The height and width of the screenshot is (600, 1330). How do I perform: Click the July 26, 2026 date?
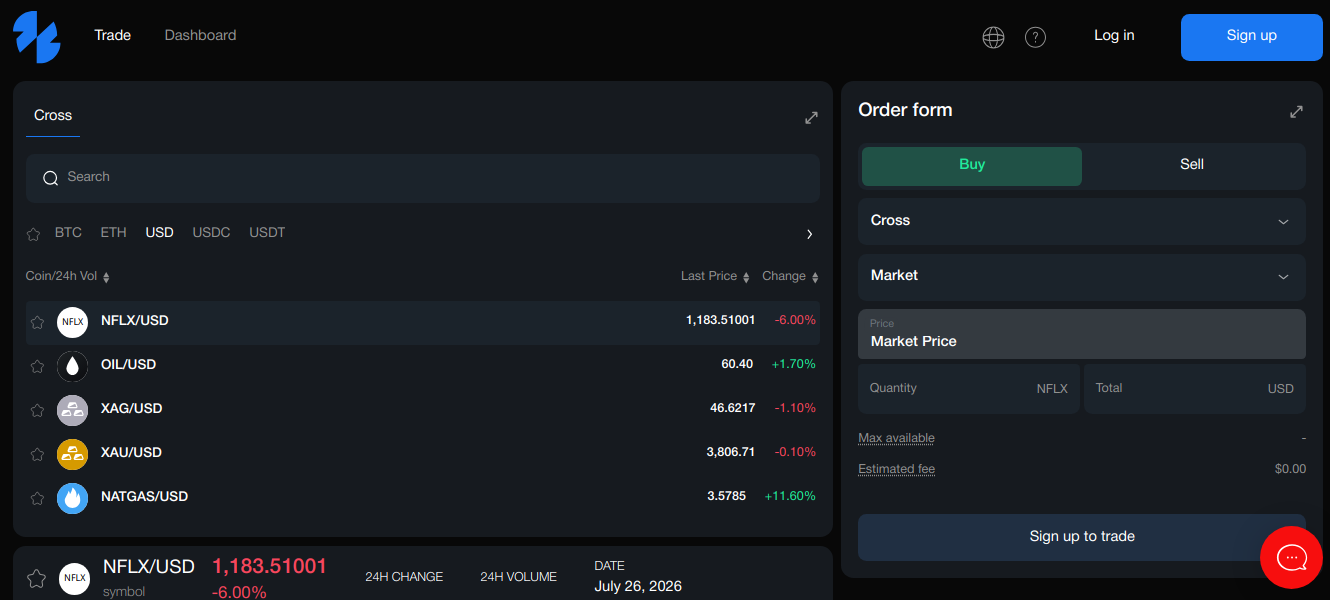point(638,586)
